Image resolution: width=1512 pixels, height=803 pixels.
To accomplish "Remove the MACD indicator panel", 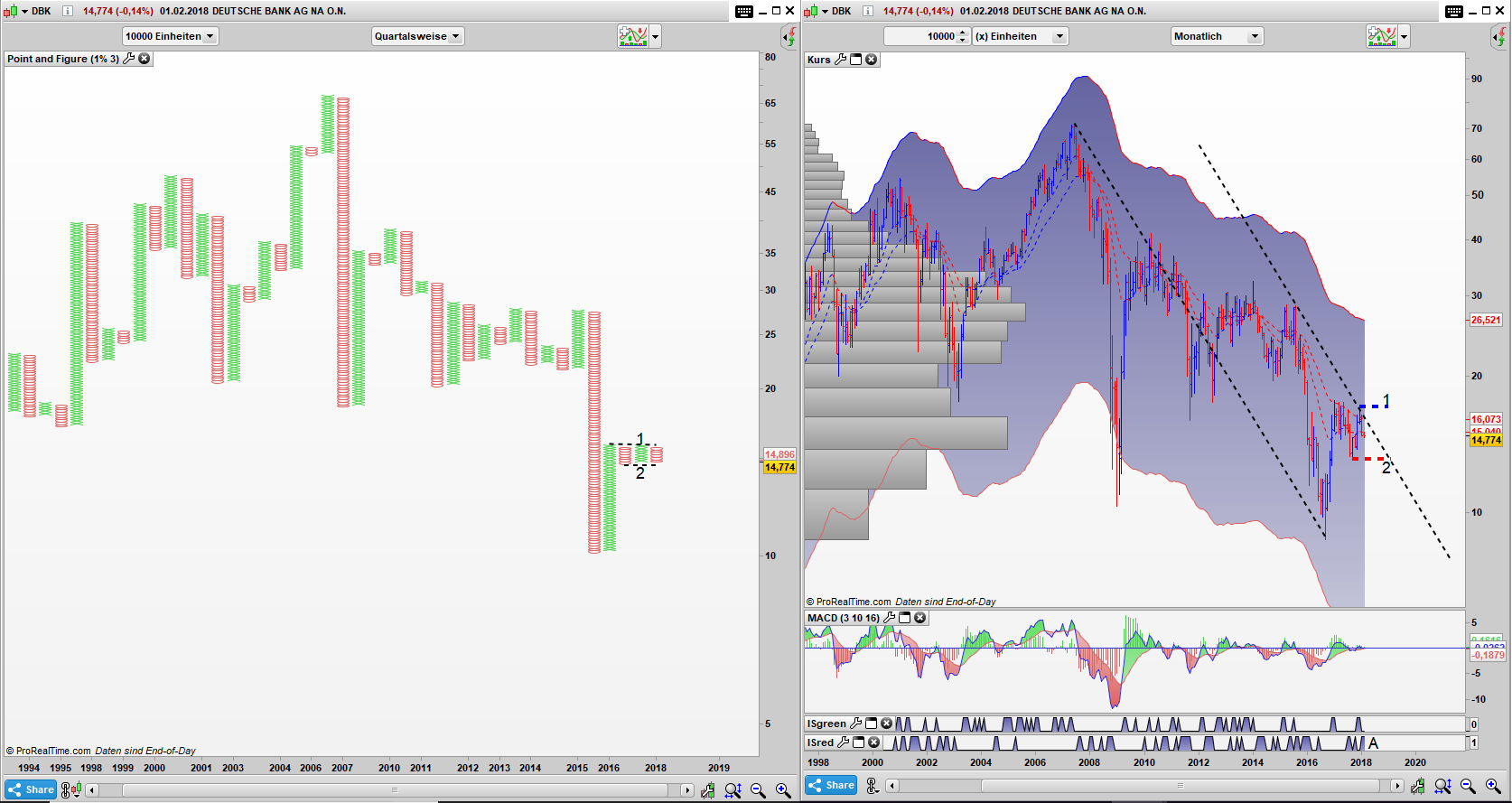I will pyautogui.click(x=919, y=618).
